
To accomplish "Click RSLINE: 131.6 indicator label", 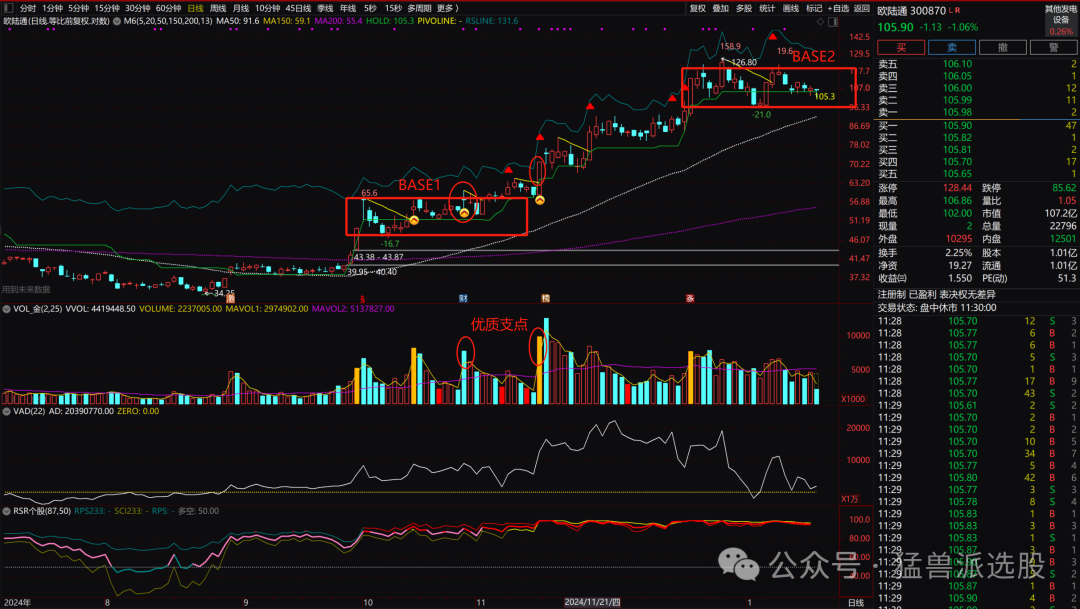I will click(x=492, y=21).
